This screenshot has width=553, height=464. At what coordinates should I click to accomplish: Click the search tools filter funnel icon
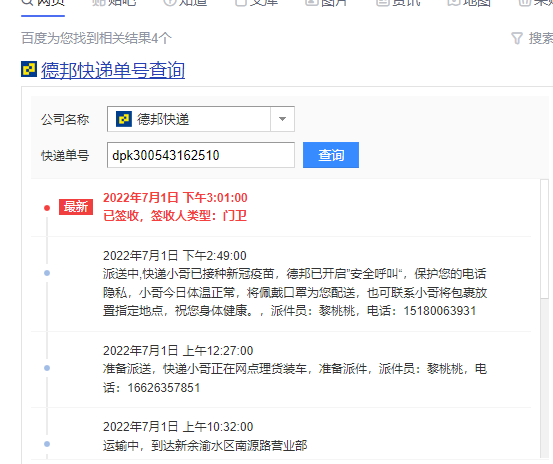pos(517,38)
